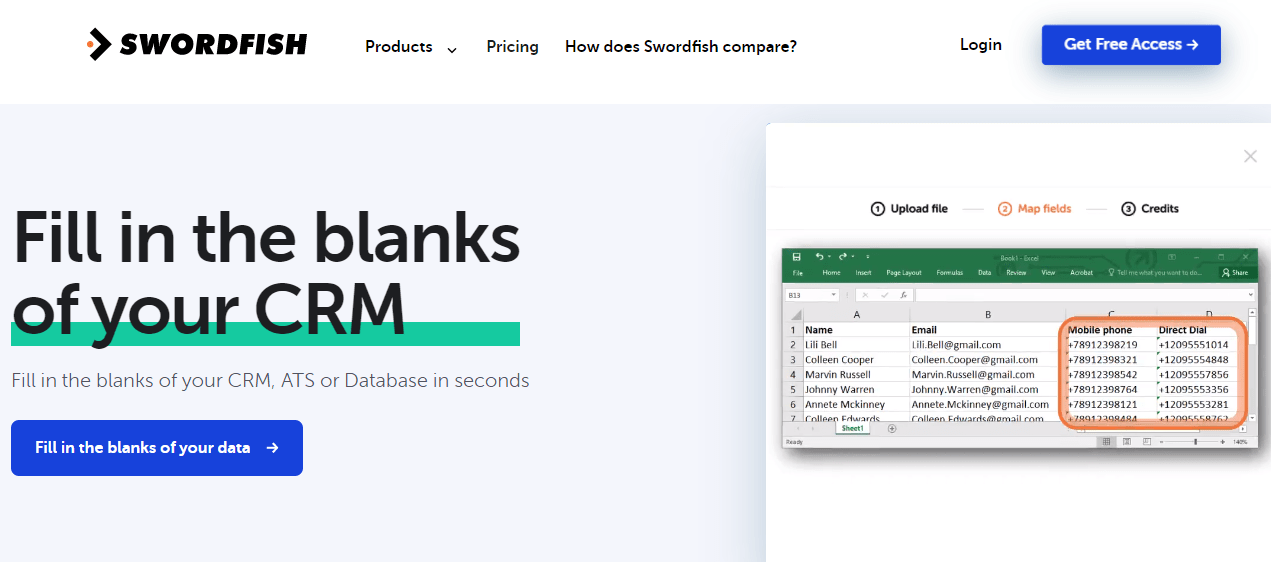This screenshot has width=1271, height=562.
Task: Click the Get Free Access button
Action: click(1131, 45)
